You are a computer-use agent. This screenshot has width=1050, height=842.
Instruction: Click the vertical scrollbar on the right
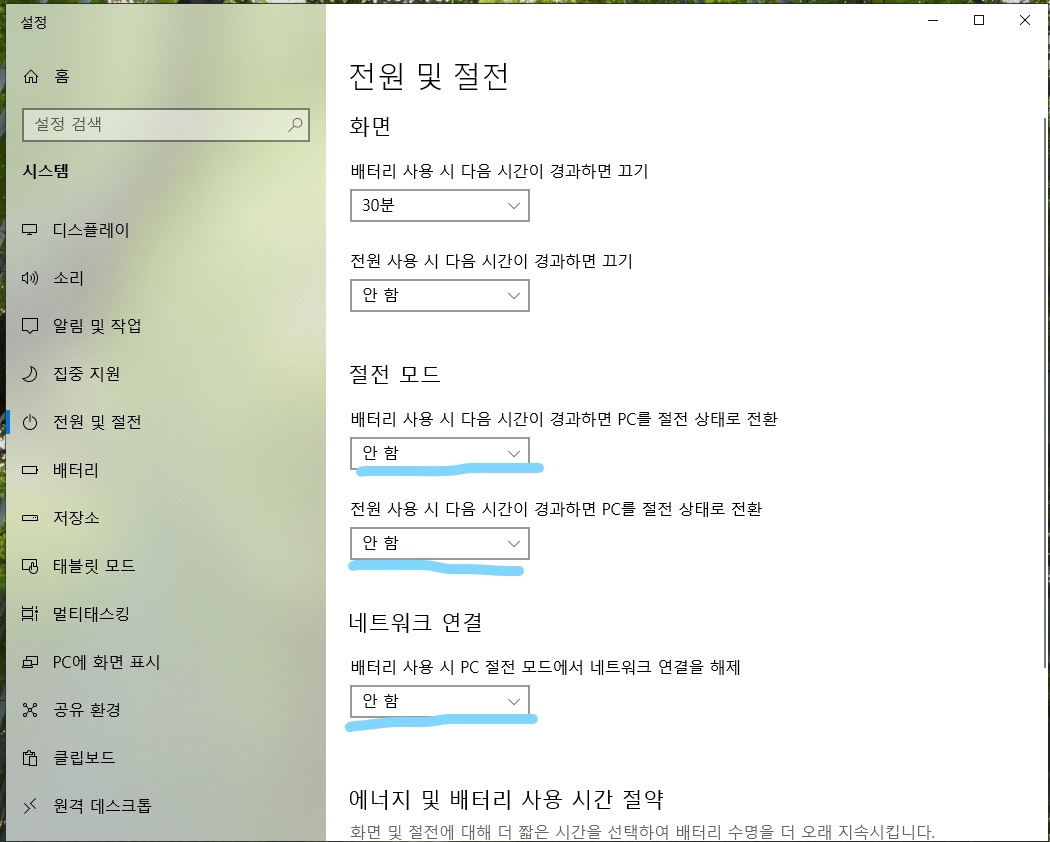1046,392
